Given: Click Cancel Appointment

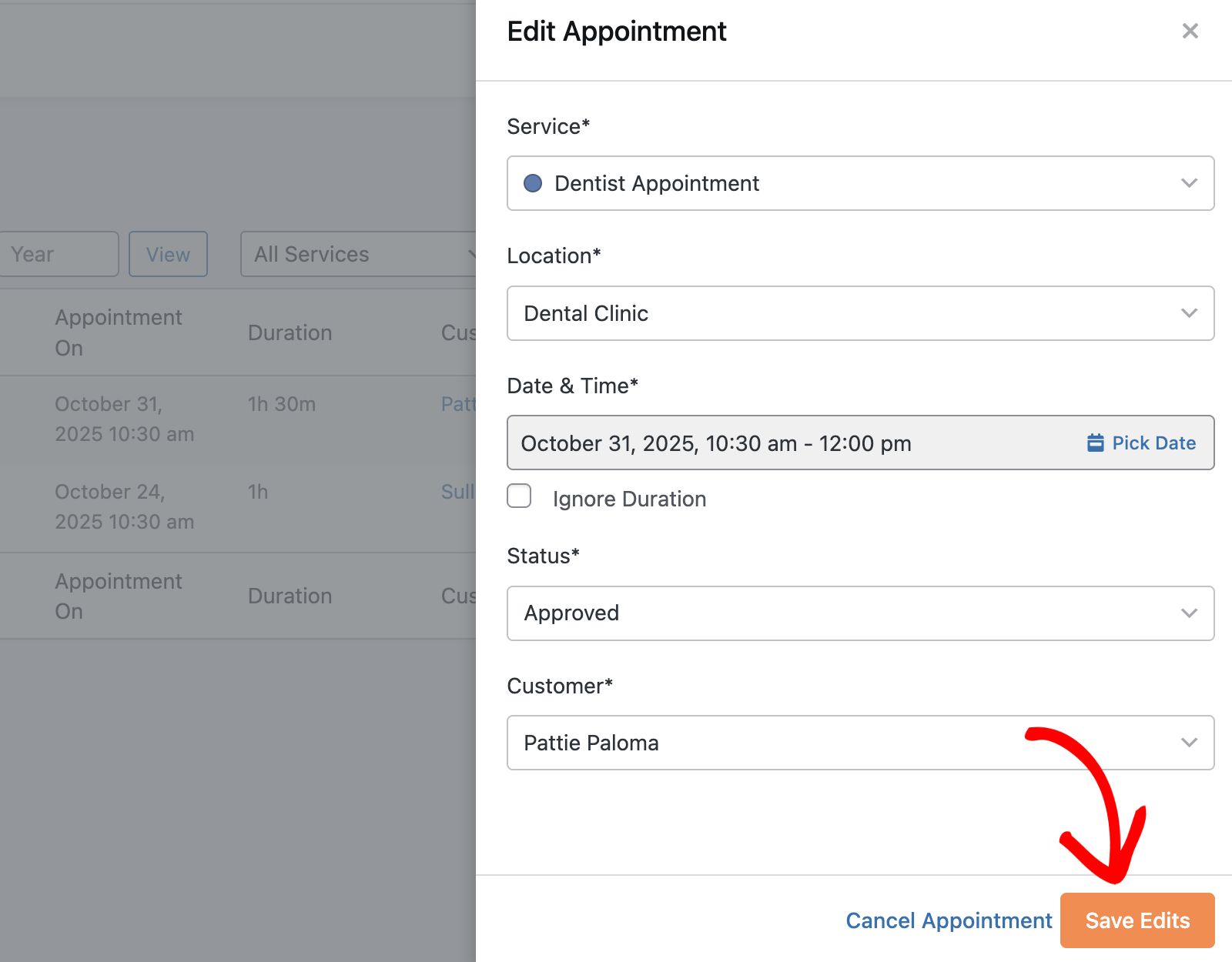Looking at the screenshot, I should tap(949, 920).
